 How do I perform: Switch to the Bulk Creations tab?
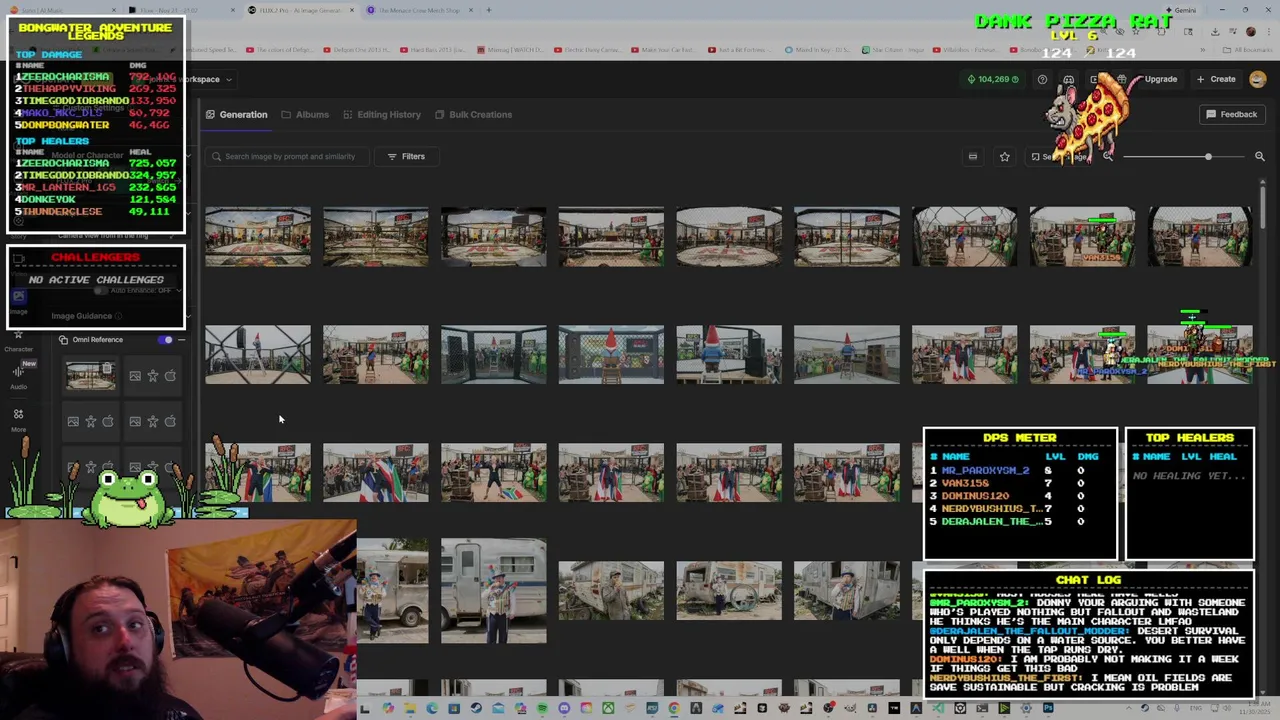click(x=473, y=114)
